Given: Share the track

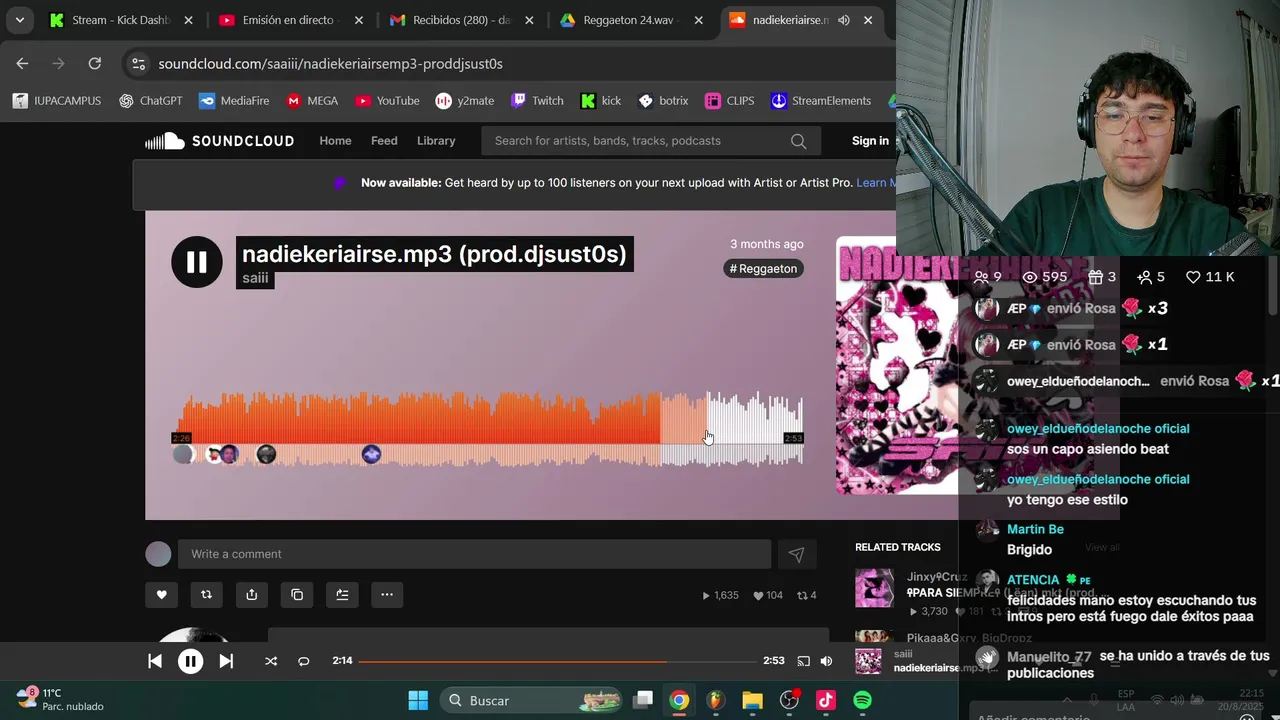Looking at the screenshot, I should pyautogui.click(x=252, y=595).
